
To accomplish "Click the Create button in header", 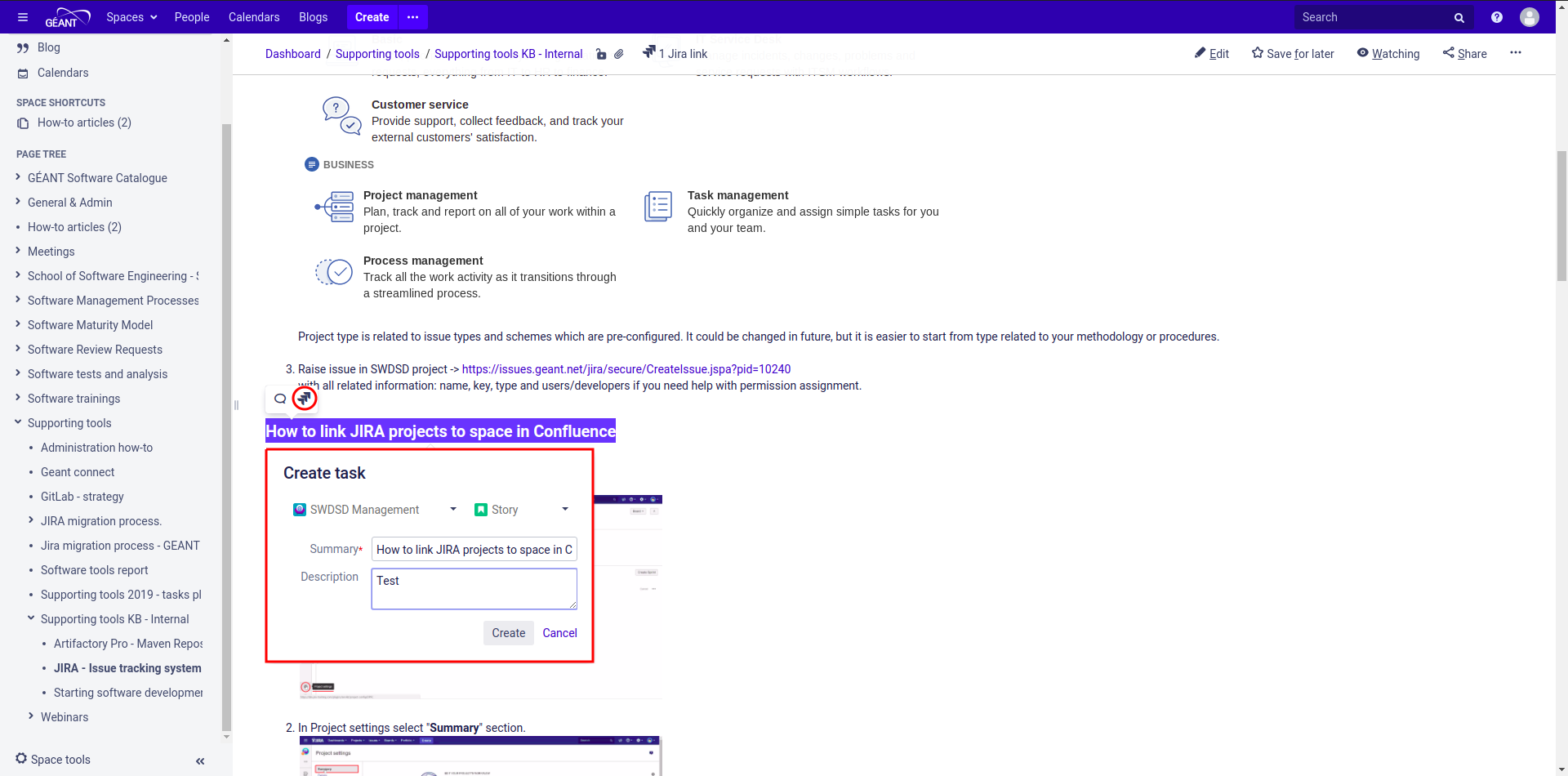I will (x=372, y=17).
